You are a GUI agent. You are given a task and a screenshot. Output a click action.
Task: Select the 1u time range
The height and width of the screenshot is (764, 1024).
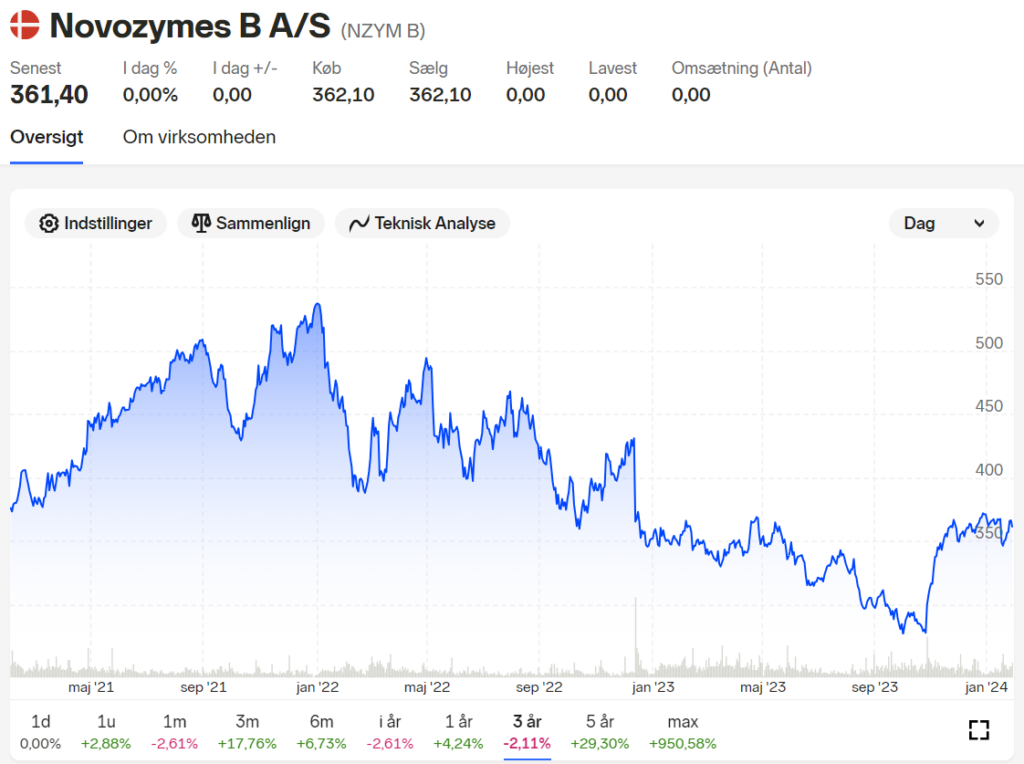coord(106,731)
